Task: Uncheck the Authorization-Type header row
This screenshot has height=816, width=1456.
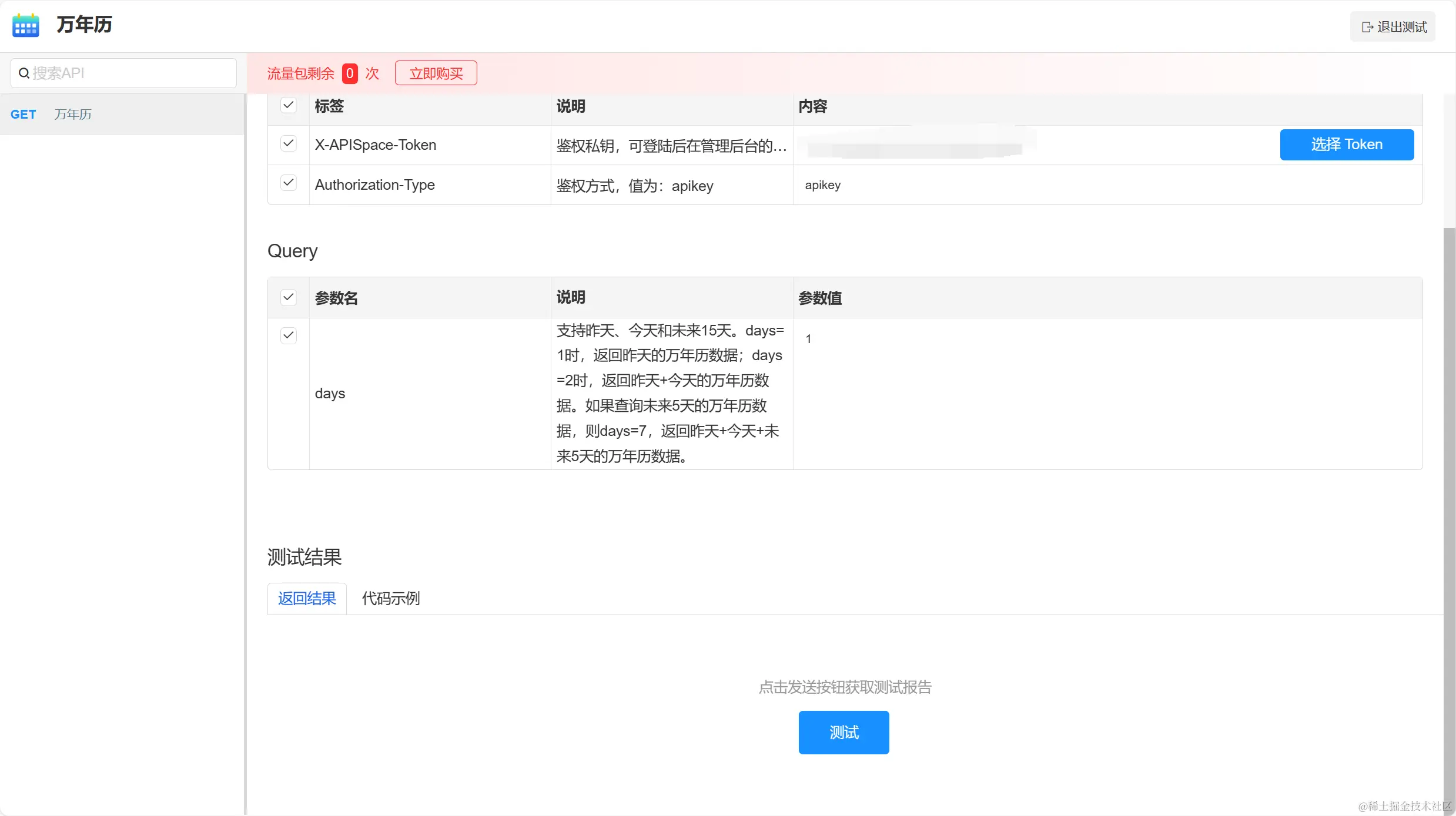Action: pos(288,183)
